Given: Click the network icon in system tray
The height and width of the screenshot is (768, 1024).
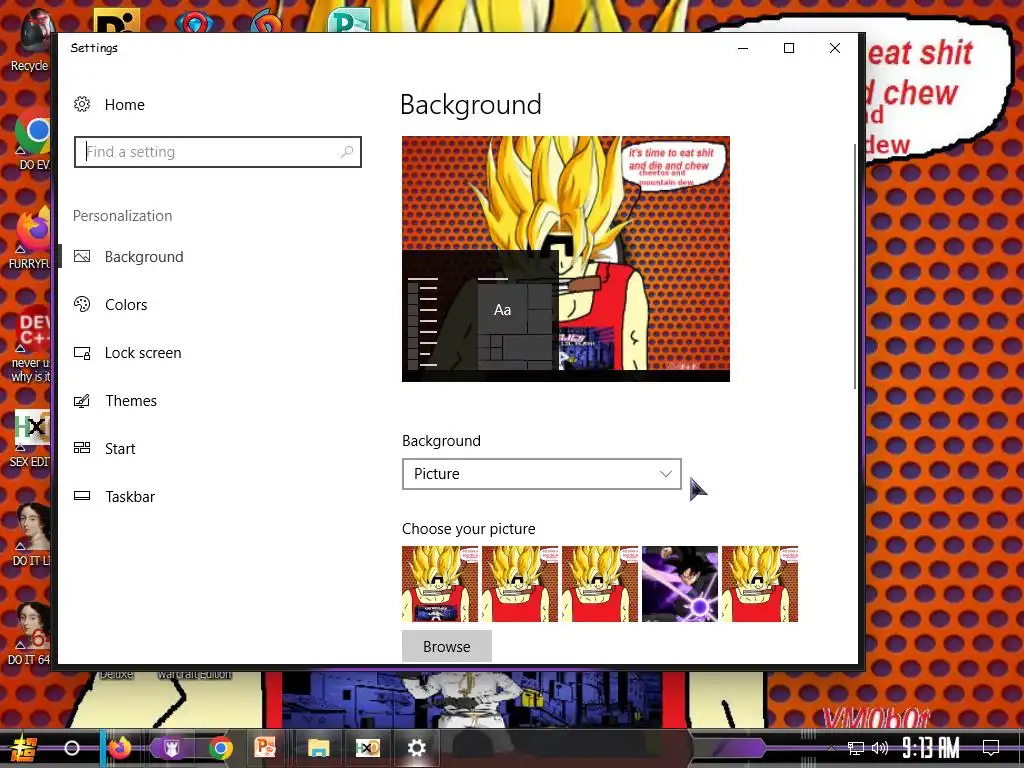Looking at the screenshot, I should pos(855,748).
